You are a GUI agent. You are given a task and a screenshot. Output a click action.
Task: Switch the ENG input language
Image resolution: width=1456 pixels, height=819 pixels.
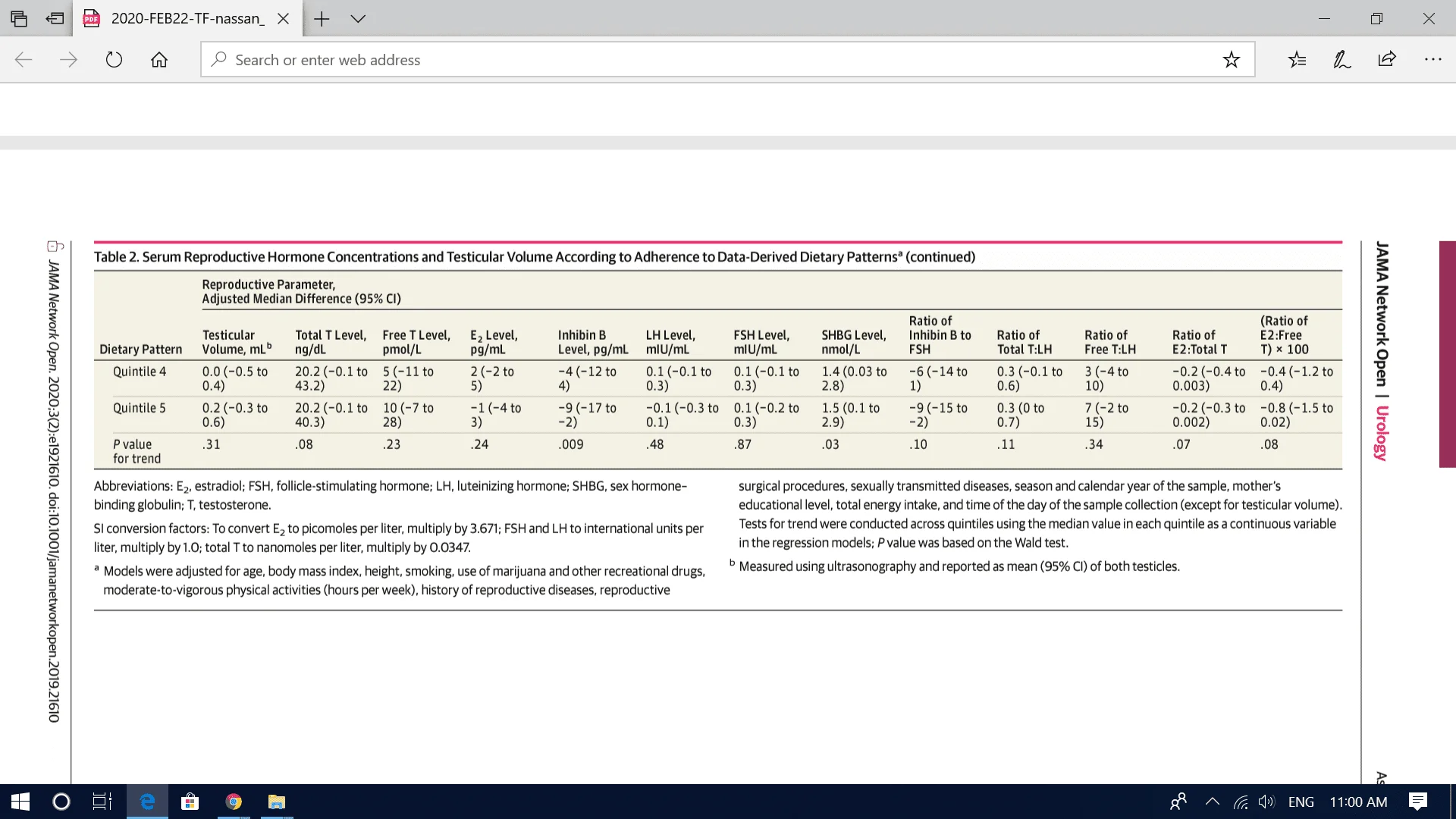1301,802
